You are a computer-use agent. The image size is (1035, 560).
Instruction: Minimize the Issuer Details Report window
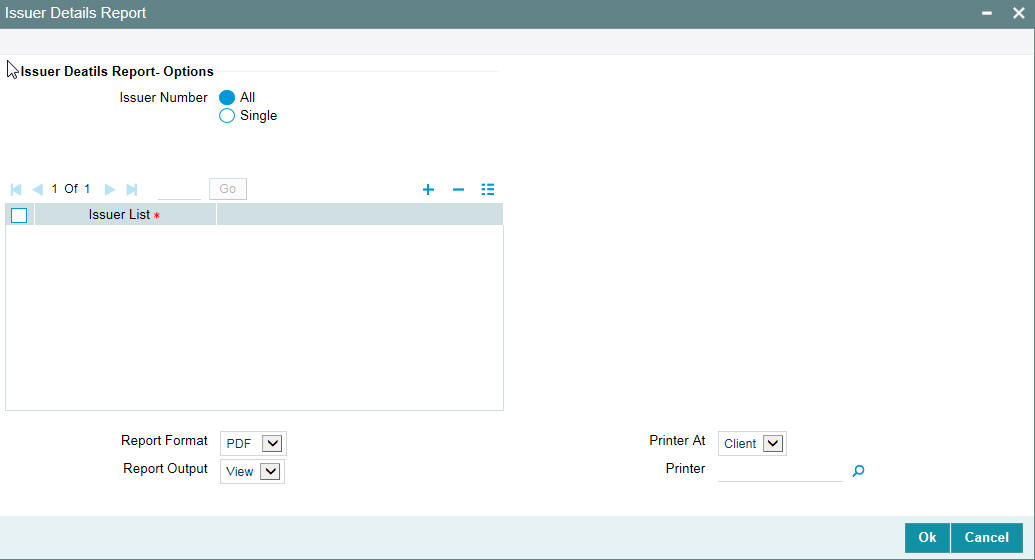point(987,13)
